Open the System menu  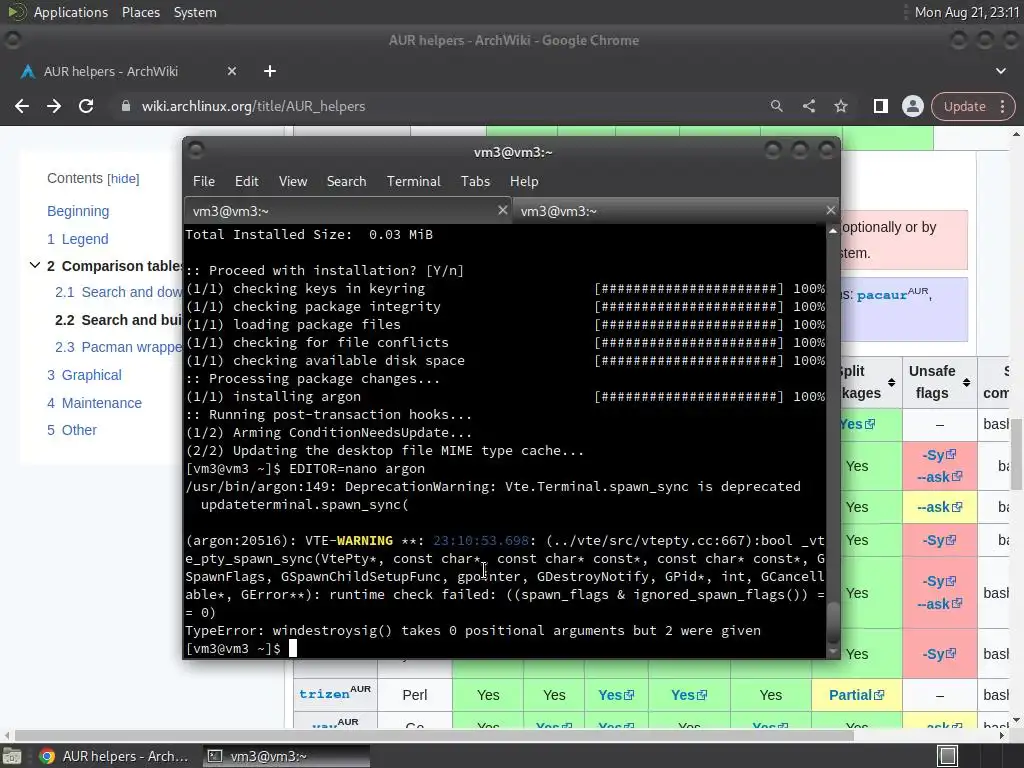coord(195,12)
